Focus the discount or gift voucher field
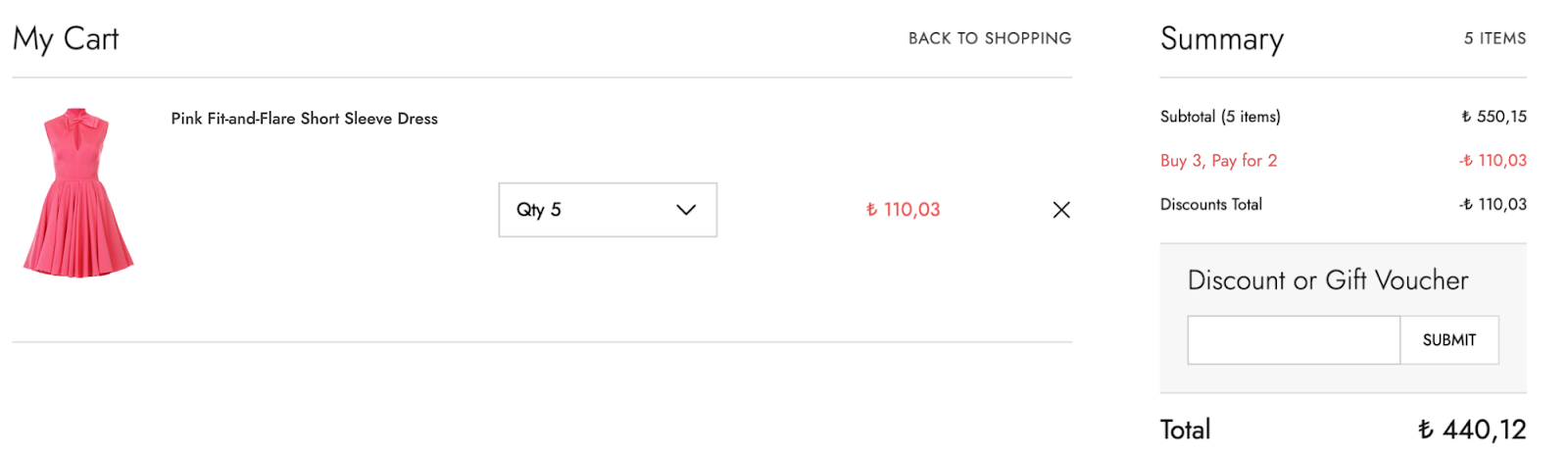Viewport: 1568px width, 454px height. 1293,340
